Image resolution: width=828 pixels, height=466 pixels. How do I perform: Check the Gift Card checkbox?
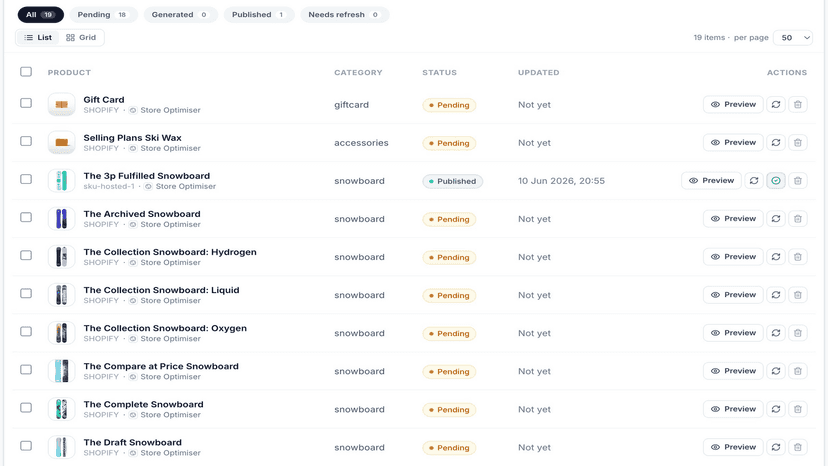[26, 103]
